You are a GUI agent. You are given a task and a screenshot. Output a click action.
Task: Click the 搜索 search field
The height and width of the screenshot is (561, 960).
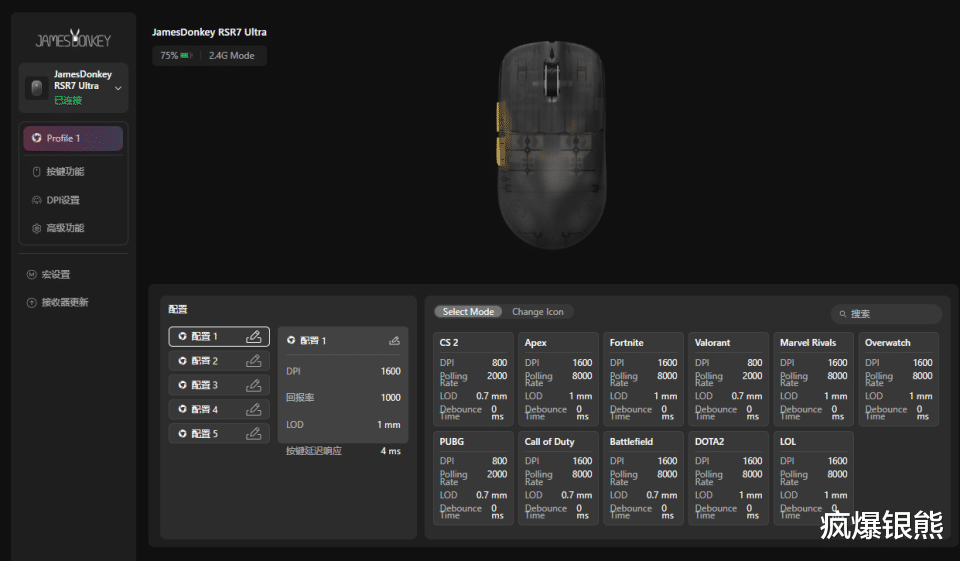pos(887,314)
